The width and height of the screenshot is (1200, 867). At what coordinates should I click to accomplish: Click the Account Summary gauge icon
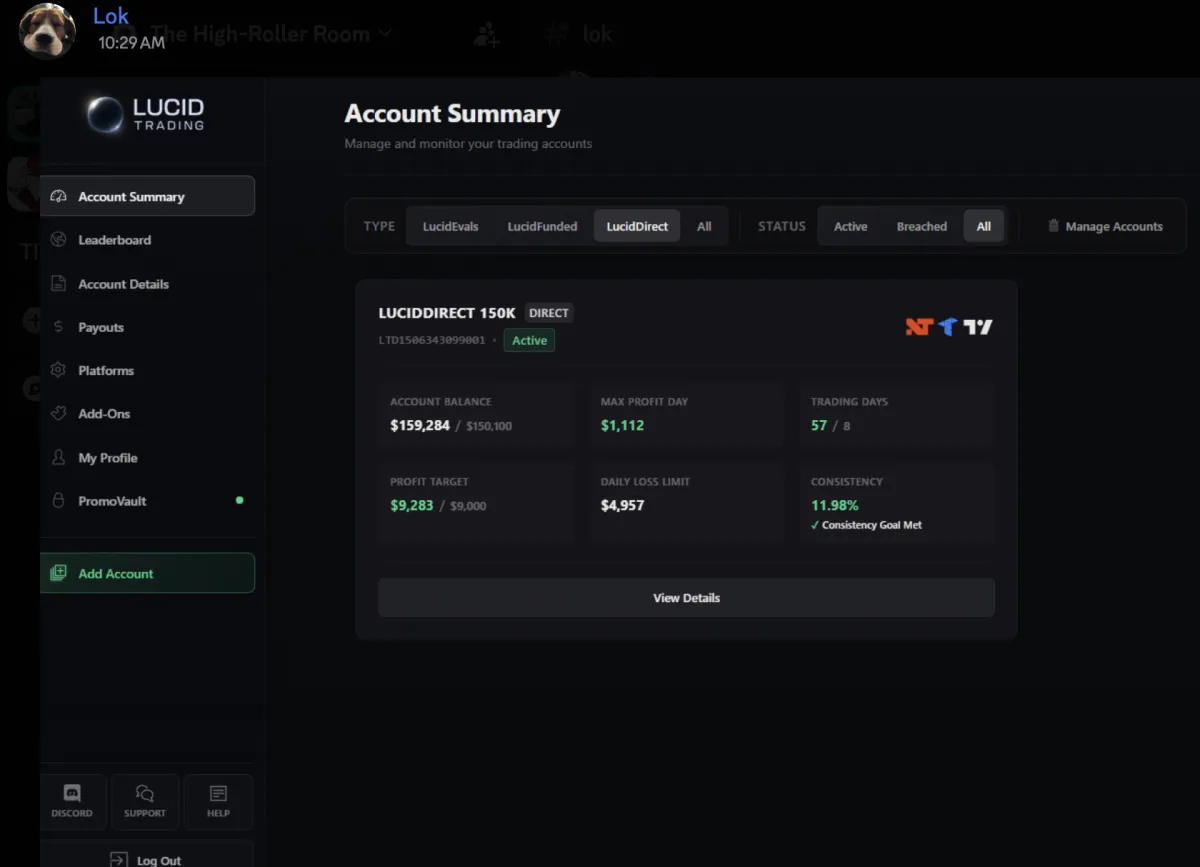click(58, 197)
